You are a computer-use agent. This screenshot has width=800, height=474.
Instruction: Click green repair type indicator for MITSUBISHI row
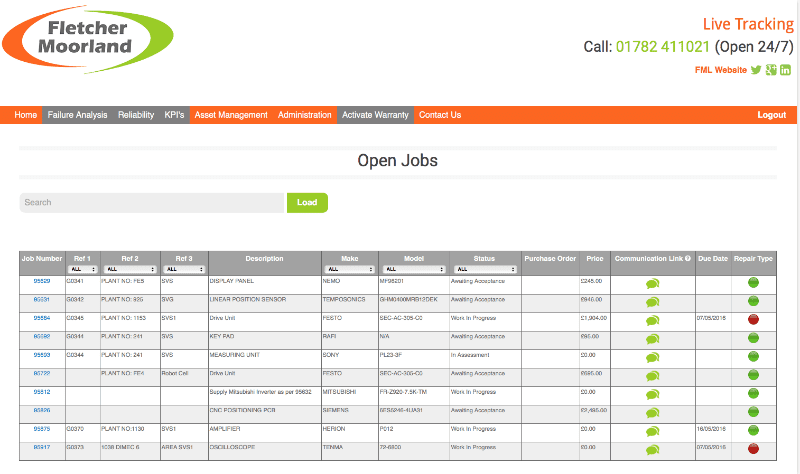click(753, 393)
